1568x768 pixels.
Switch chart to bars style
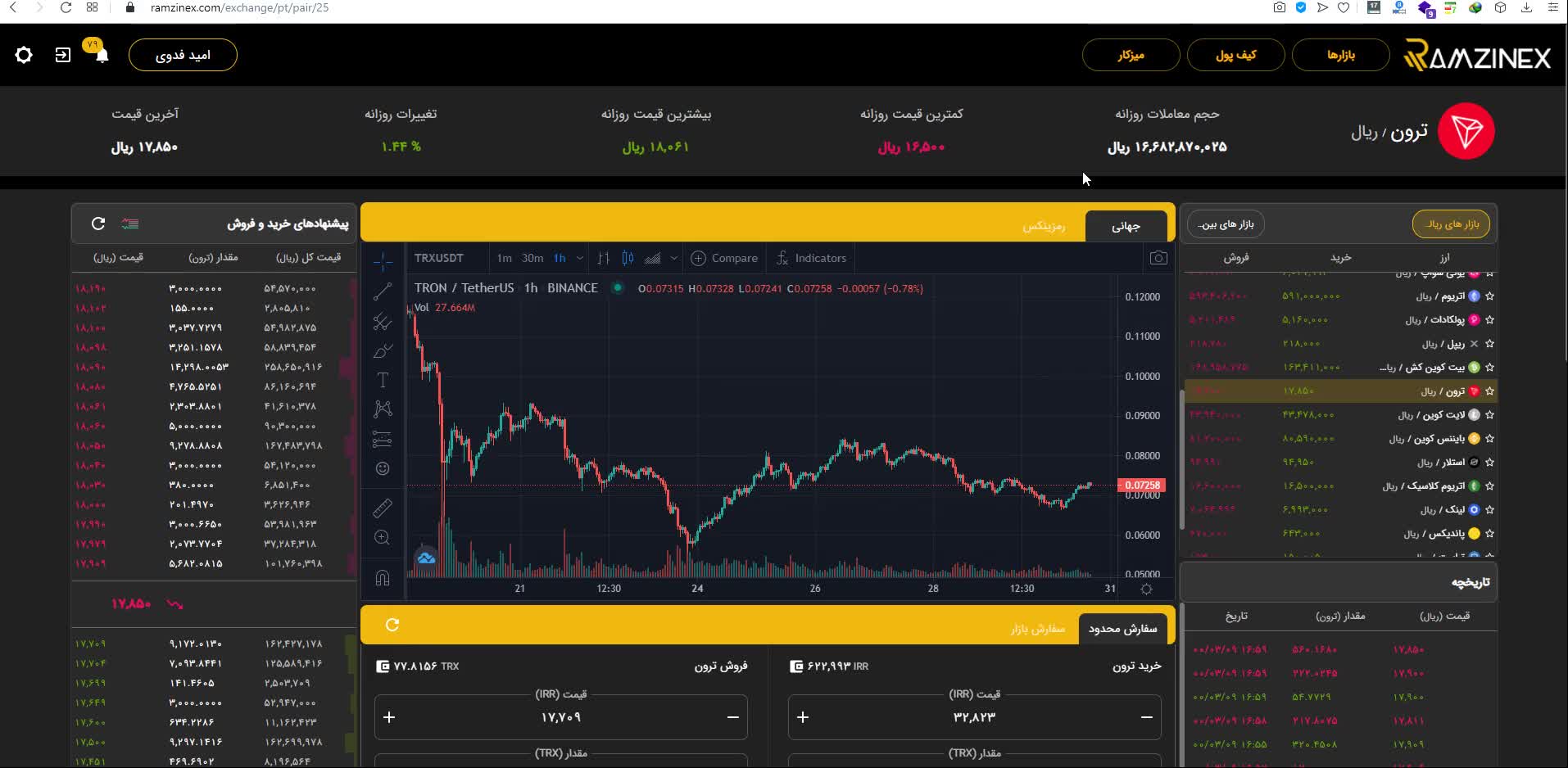click(604, 258)
